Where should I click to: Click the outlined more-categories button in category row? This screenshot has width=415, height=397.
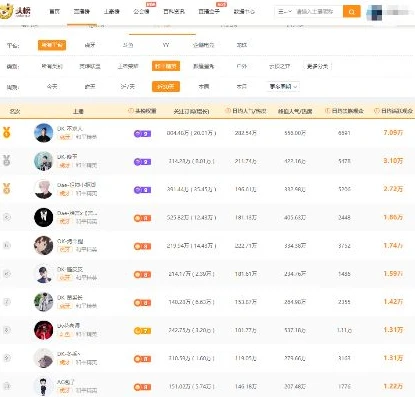click(x=317, y=66)
